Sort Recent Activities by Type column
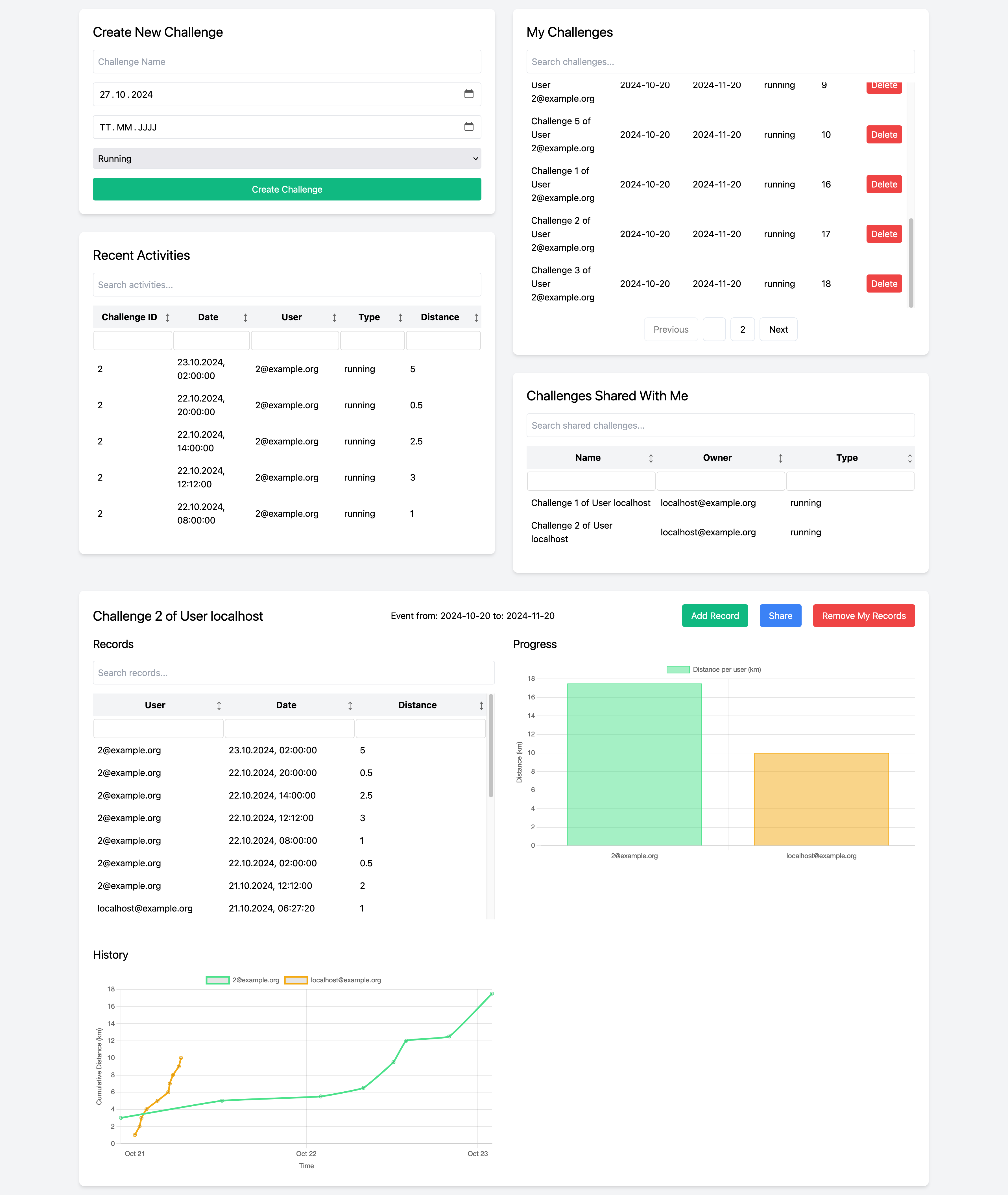The height and width of the screenshot is (1195, 1008). click(400, 317)
